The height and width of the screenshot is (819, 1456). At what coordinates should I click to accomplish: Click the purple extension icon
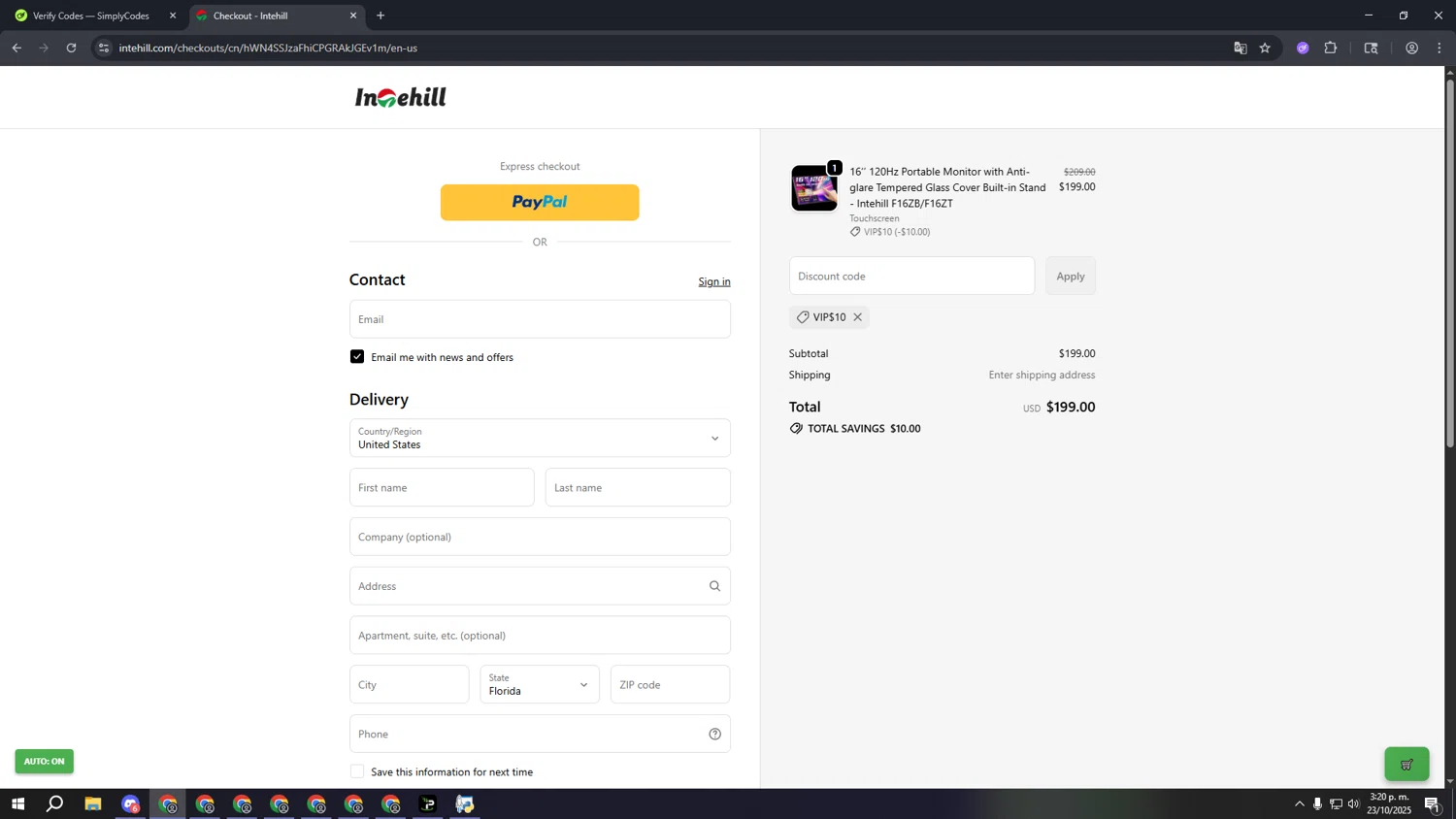(x=1303, y=48)
